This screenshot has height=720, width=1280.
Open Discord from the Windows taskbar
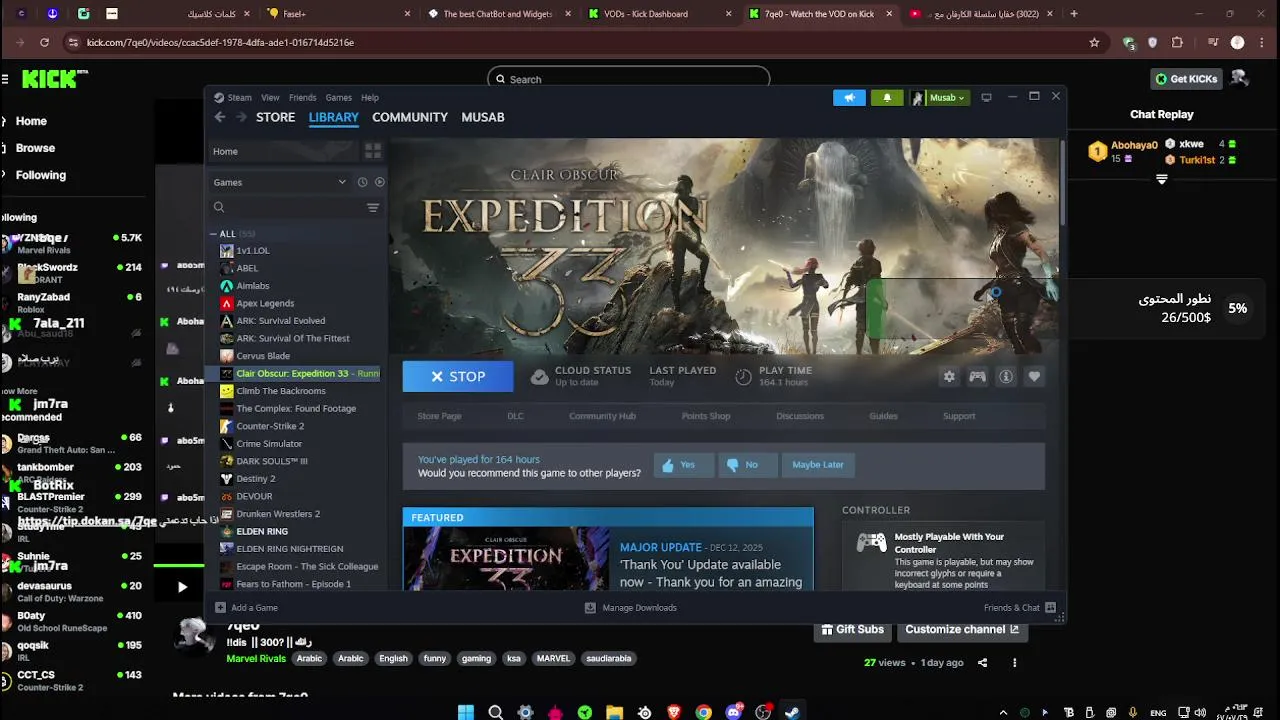[733, 712]
